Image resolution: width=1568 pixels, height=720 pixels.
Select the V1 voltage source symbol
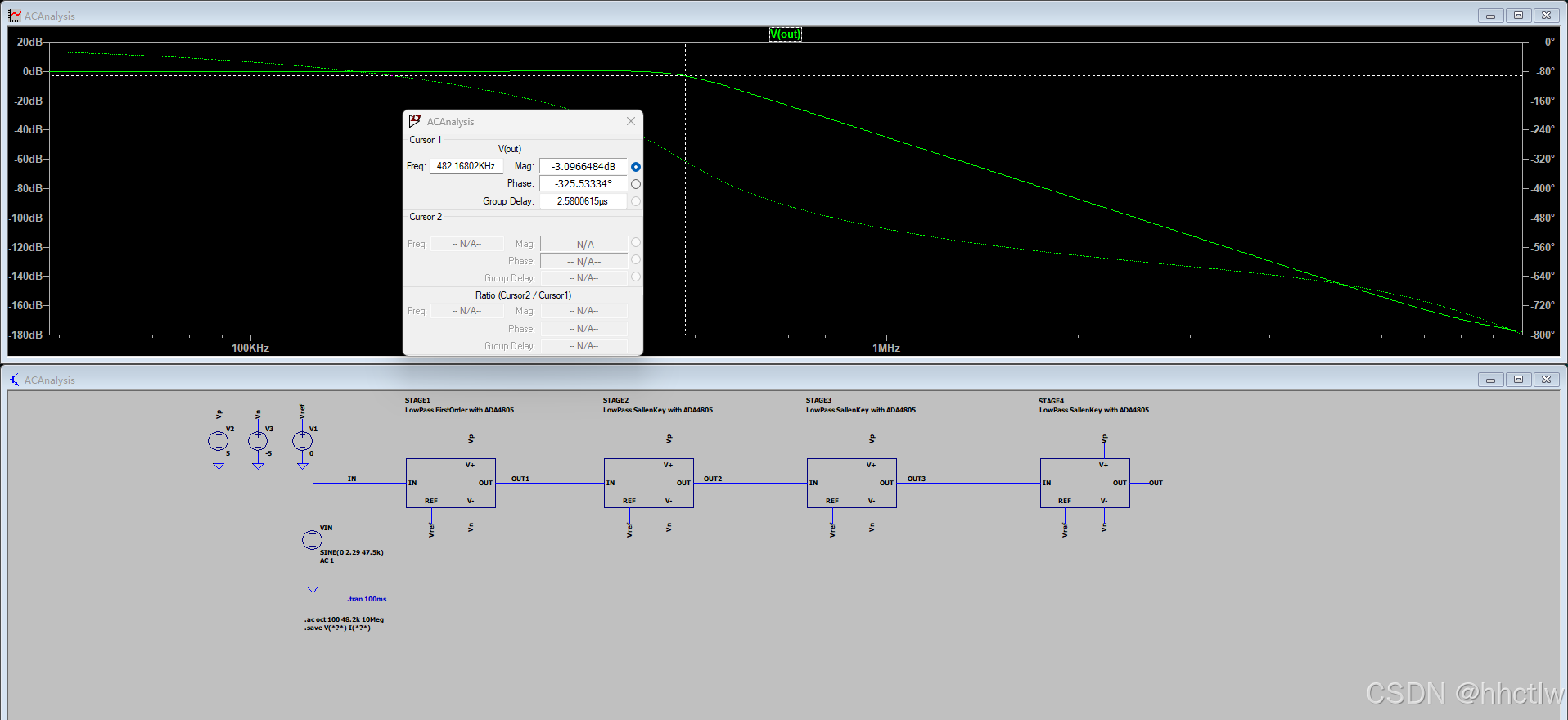(x=302, y=441)
